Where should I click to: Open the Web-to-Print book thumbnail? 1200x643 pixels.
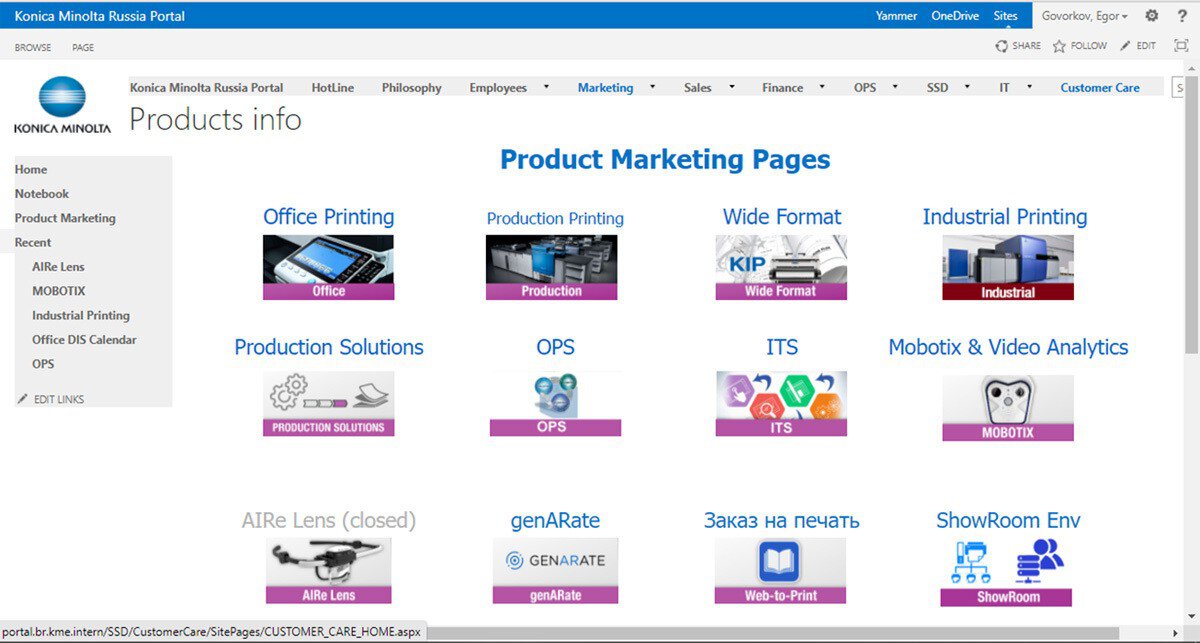tap(780, 571)
